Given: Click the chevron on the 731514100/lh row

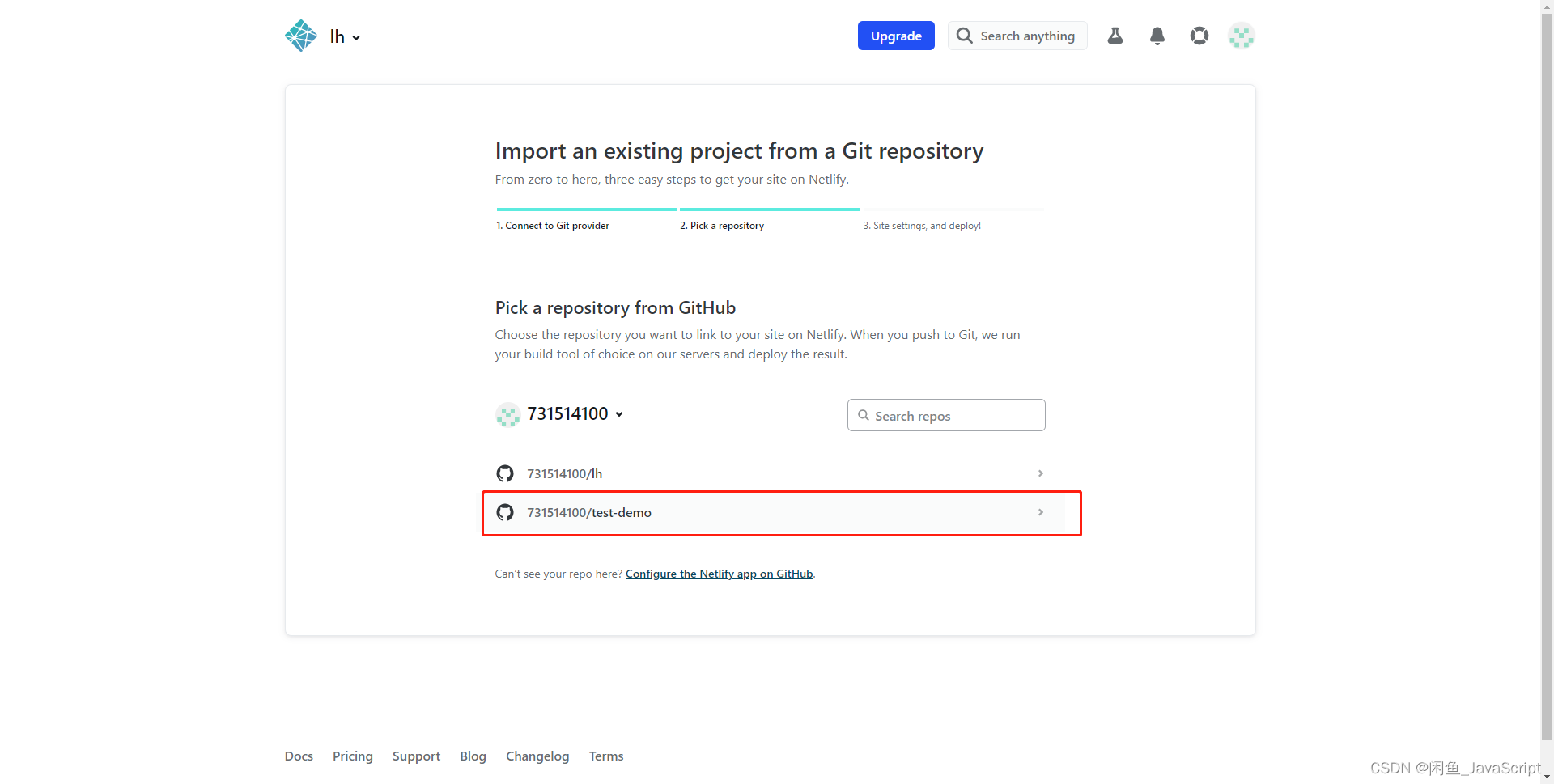Looking at the screenshot, I should [x=1041, y=473].
